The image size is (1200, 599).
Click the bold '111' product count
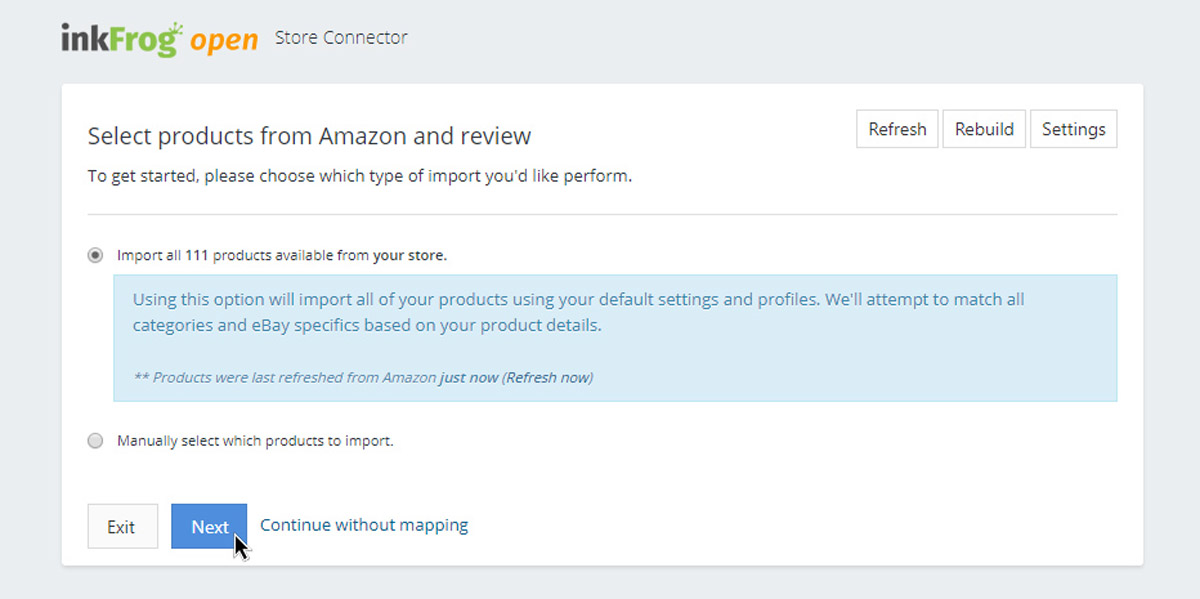[196, 255]
